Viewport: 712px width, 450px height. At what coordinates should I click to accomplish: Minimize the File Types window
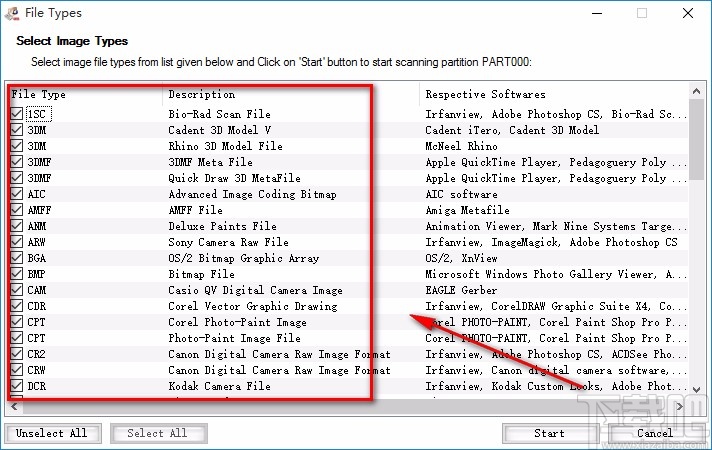[597, 13]
